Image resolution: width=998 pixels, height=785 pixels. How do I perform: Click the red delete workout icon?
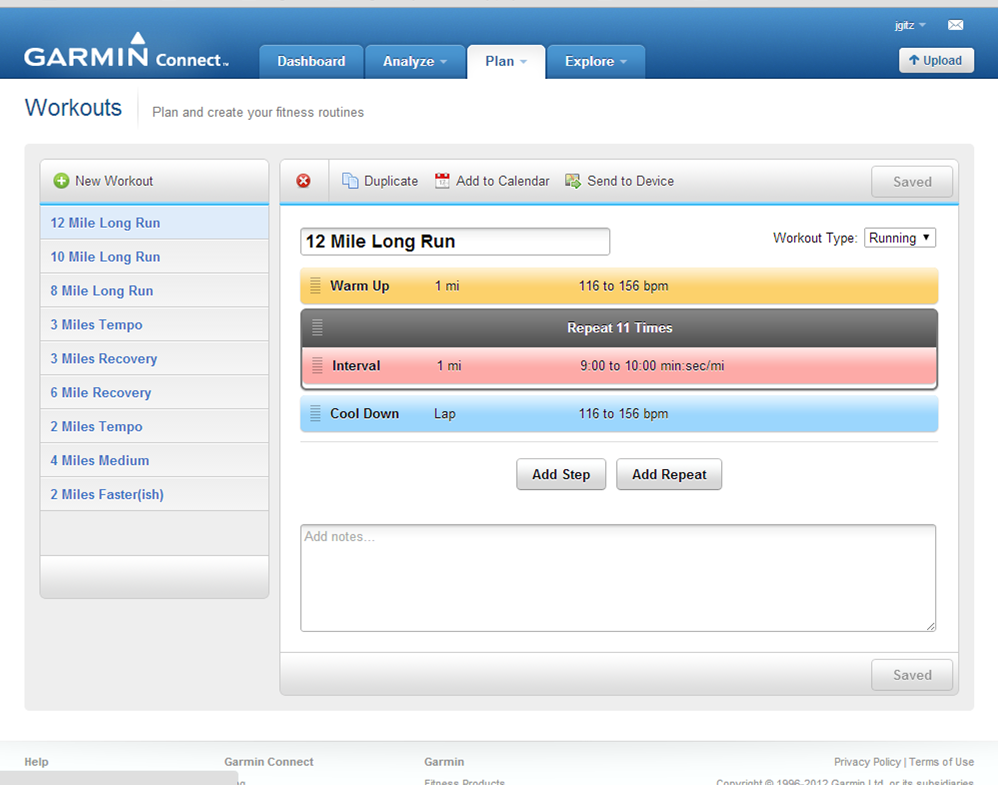[x=304, y=181]
